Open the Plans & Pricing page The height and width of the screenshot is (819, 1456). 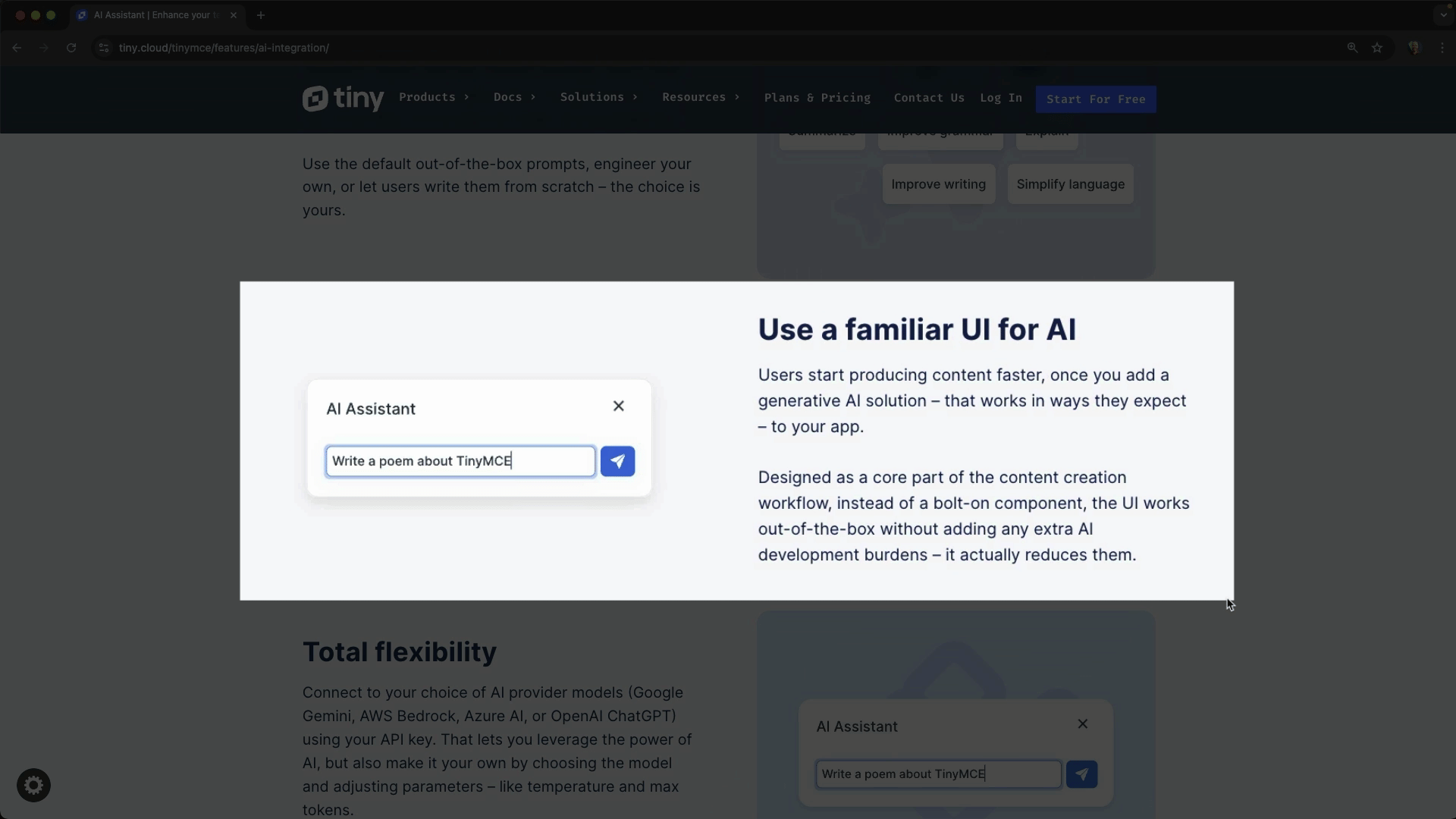coord(817,98)
